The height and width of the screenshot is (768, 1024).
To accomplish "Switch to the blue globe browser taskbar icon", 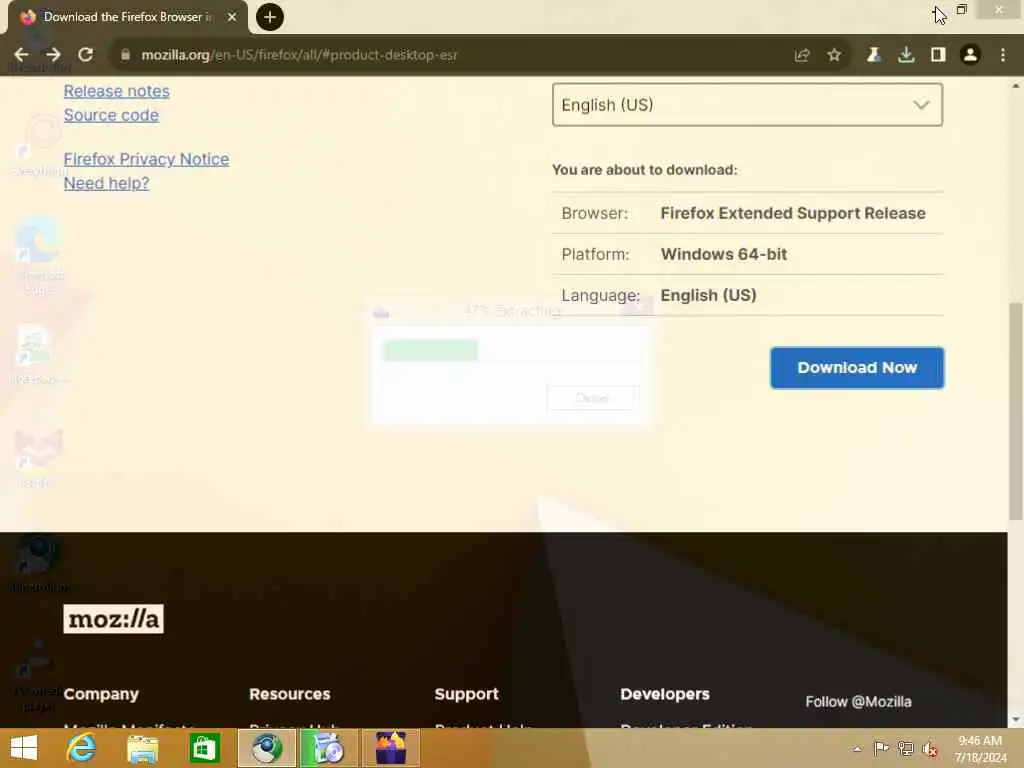I will [267, 748].
